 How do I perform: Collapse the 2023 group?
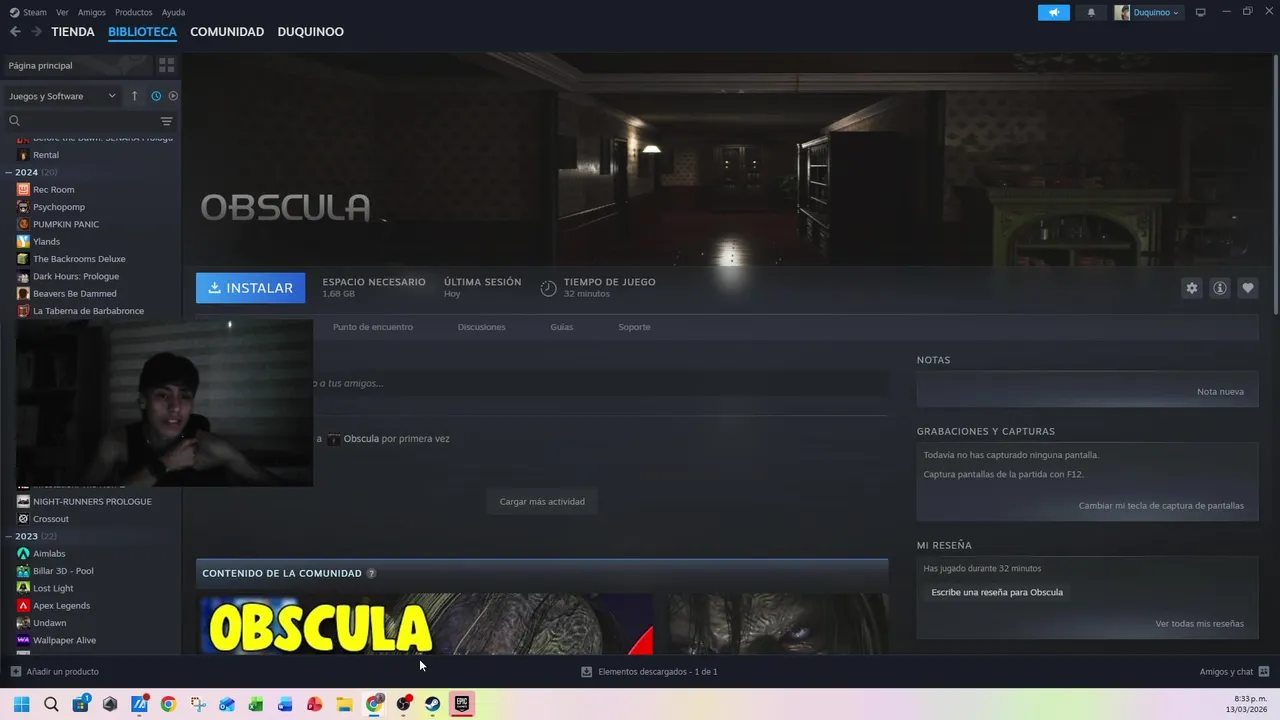(x=9, y=537)
